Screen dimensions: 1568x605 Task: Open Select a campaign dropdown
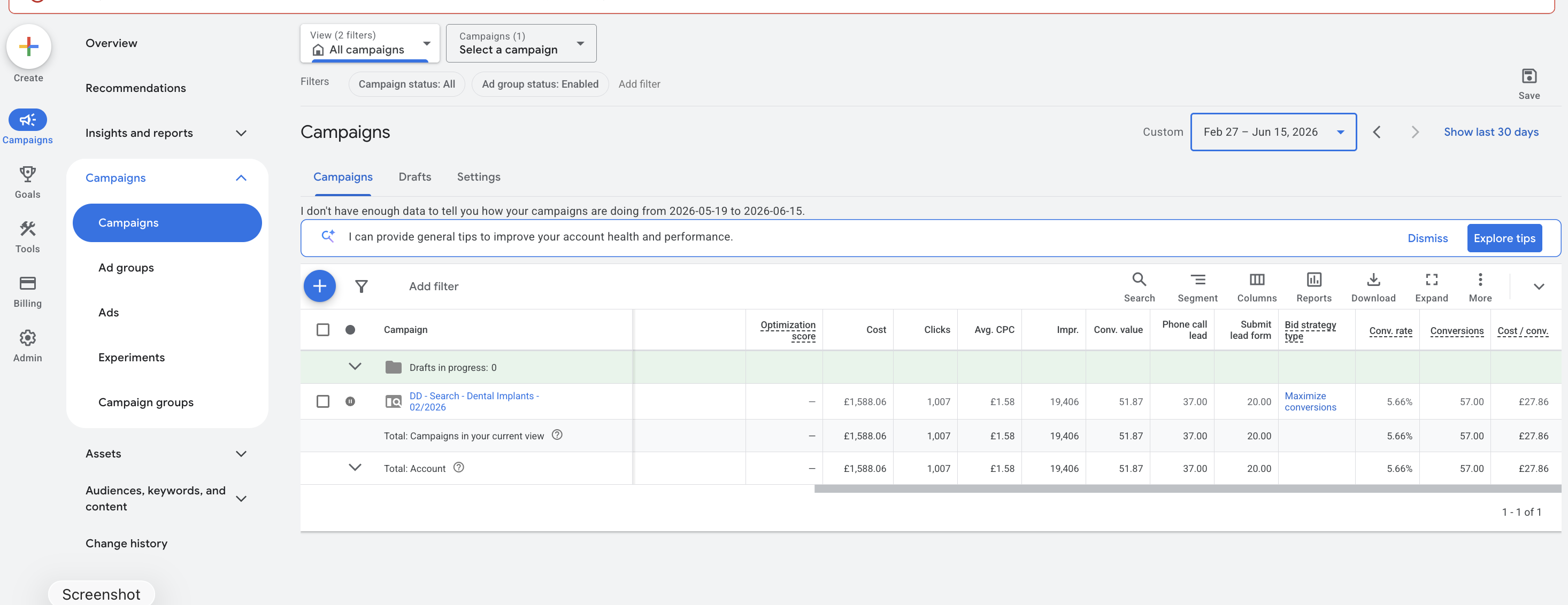521,43
